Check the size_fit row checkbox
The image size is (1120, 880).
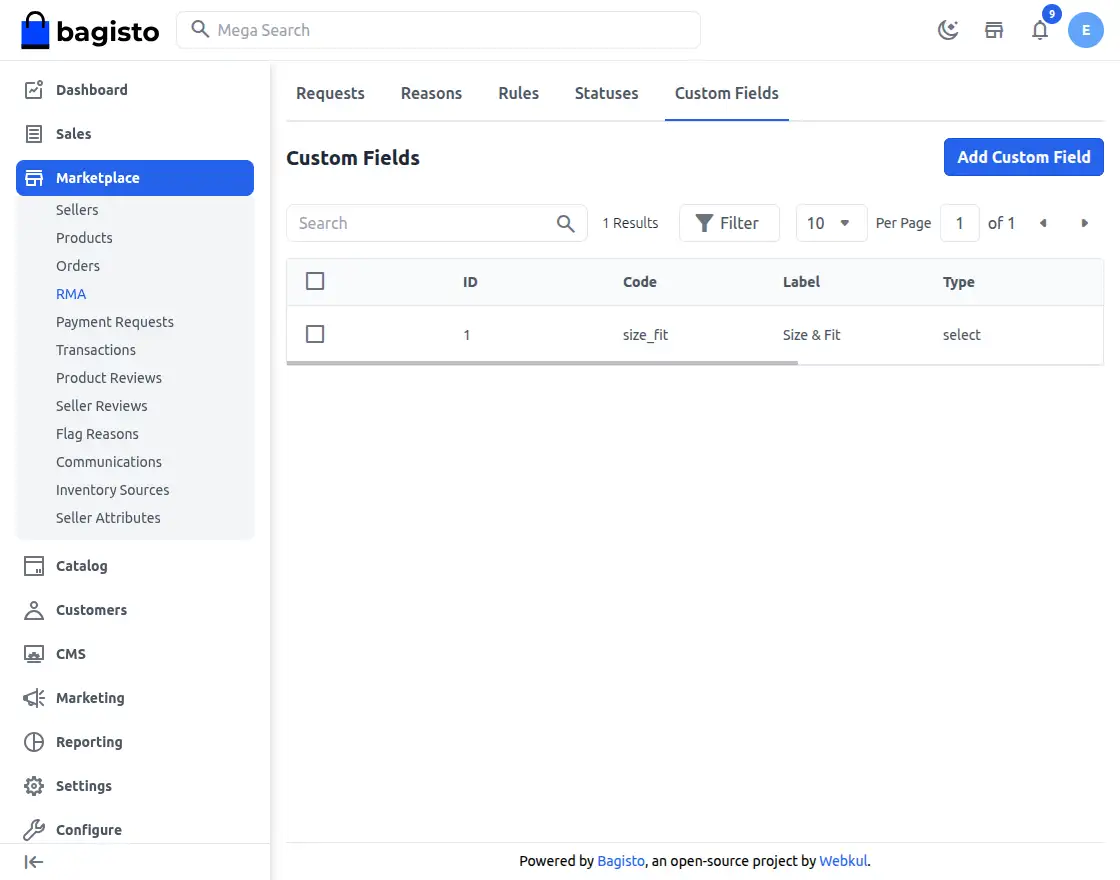(x=315, y=334)
